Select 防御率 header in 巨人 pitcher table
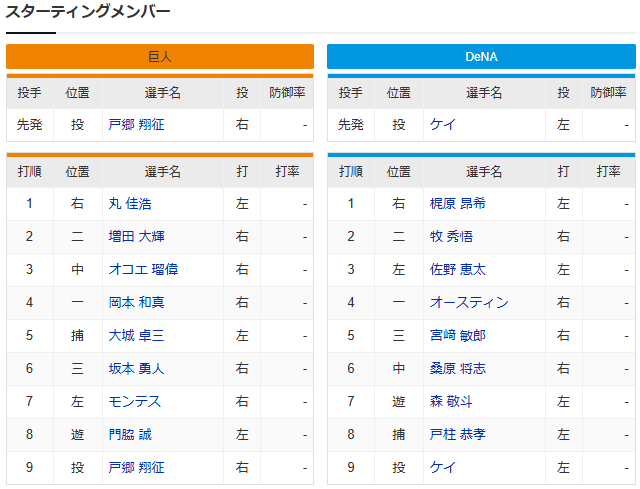Screen dimensions: 640x489 pos(287,93)
